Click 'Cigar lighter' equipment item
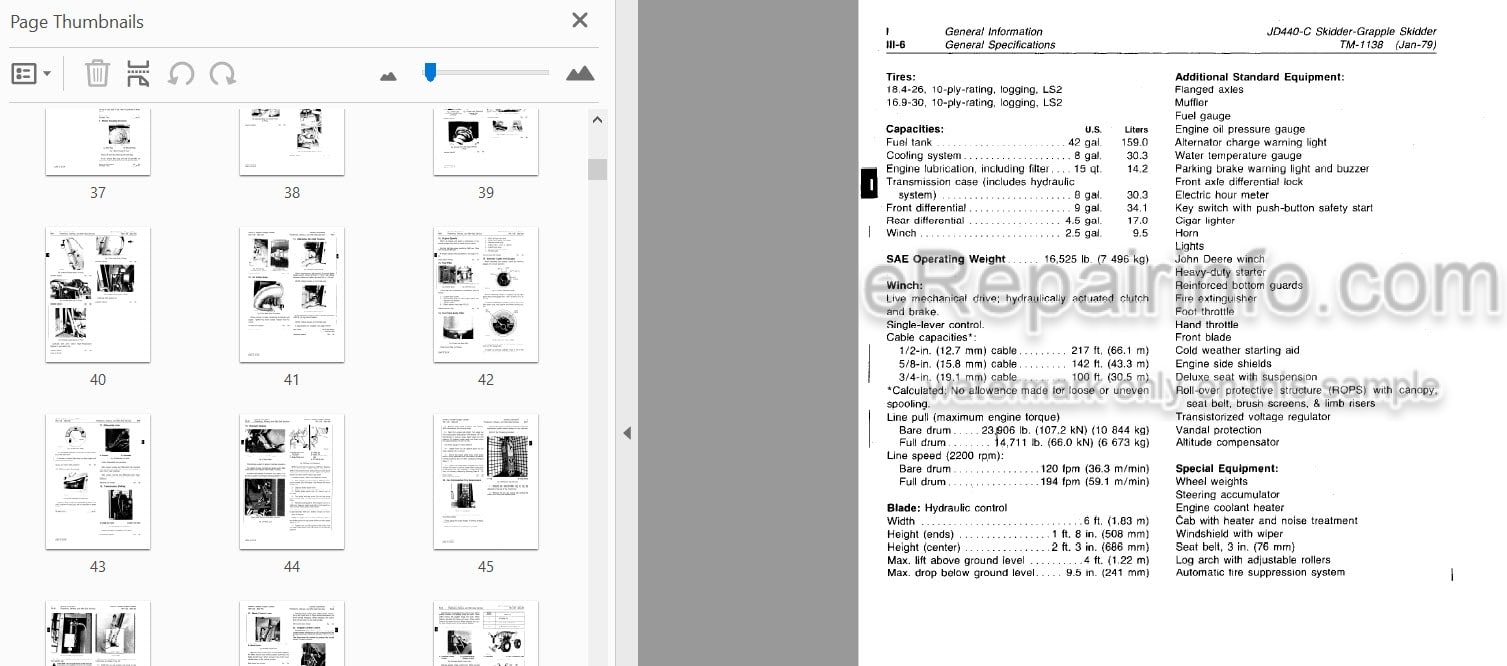1507x666 pixels. 1205,221
